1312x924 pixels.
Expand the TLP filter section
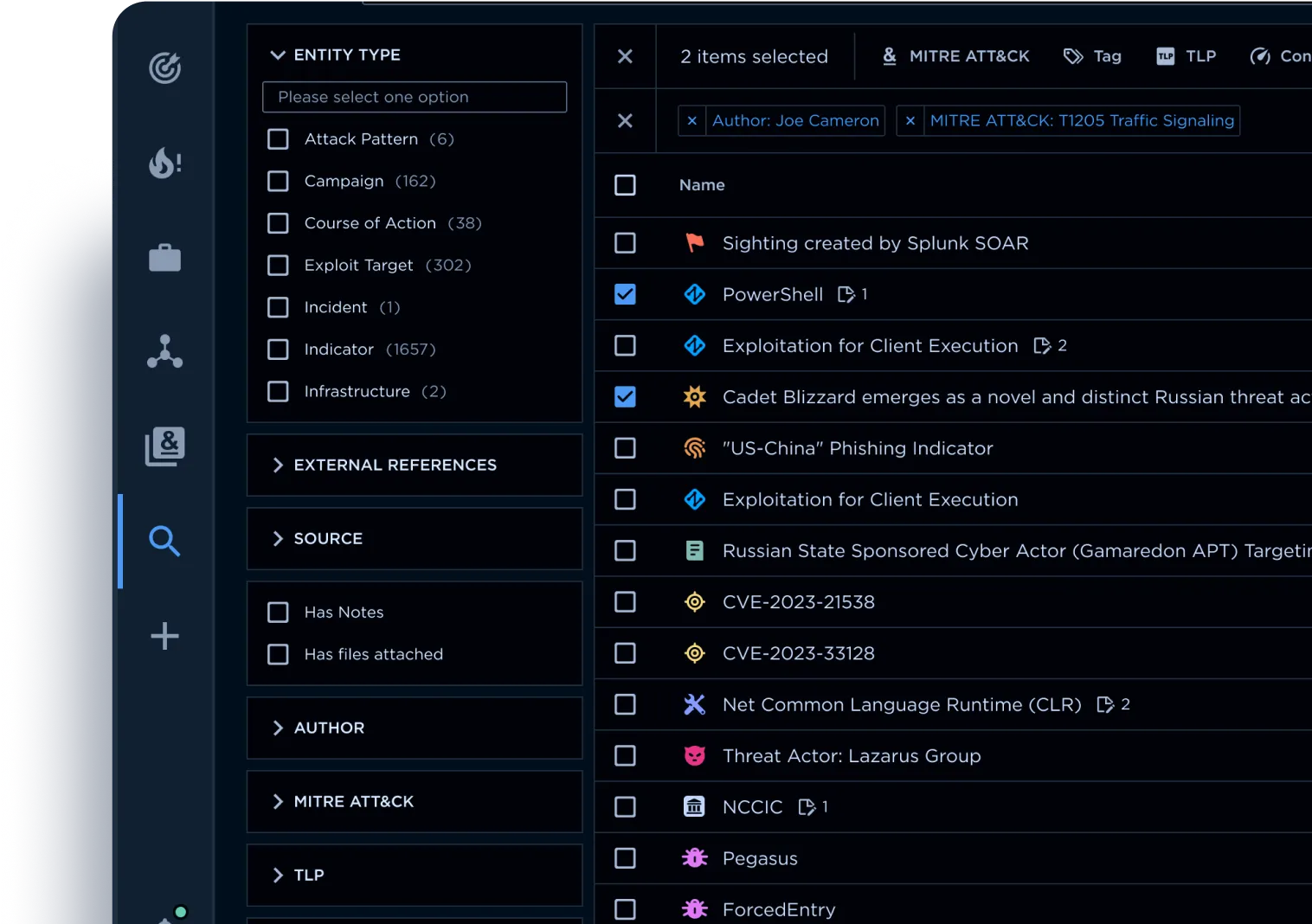tap(278, 875)
